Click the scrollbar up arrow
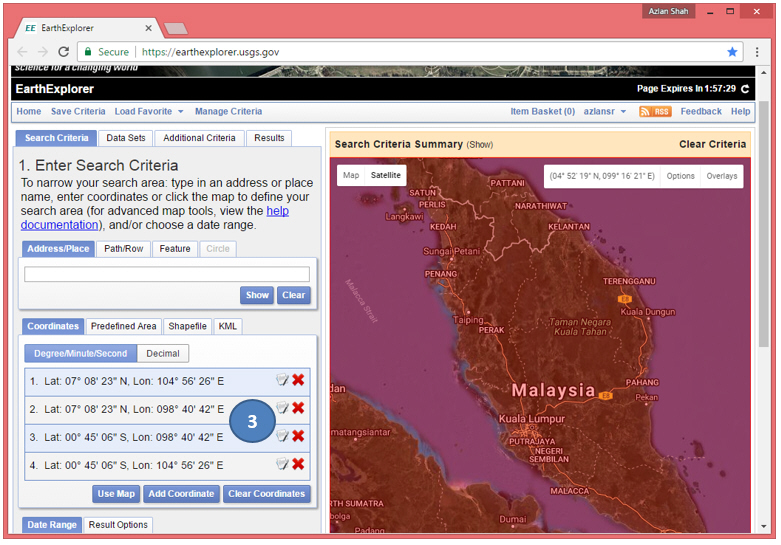The image size is (781, 545). [x=764, y=73]
